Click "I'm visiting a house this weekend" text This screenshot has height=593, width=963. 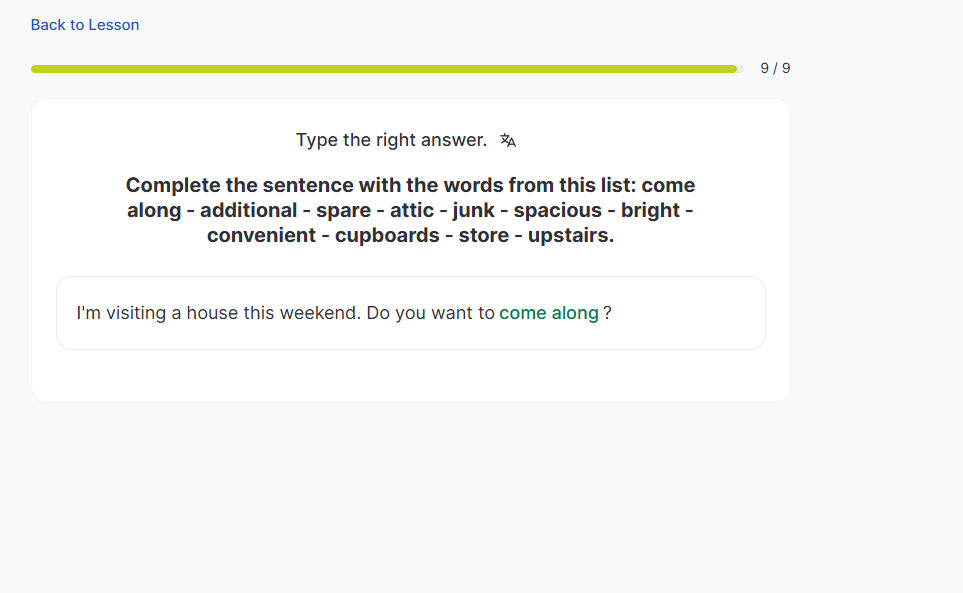click(218, 313)
